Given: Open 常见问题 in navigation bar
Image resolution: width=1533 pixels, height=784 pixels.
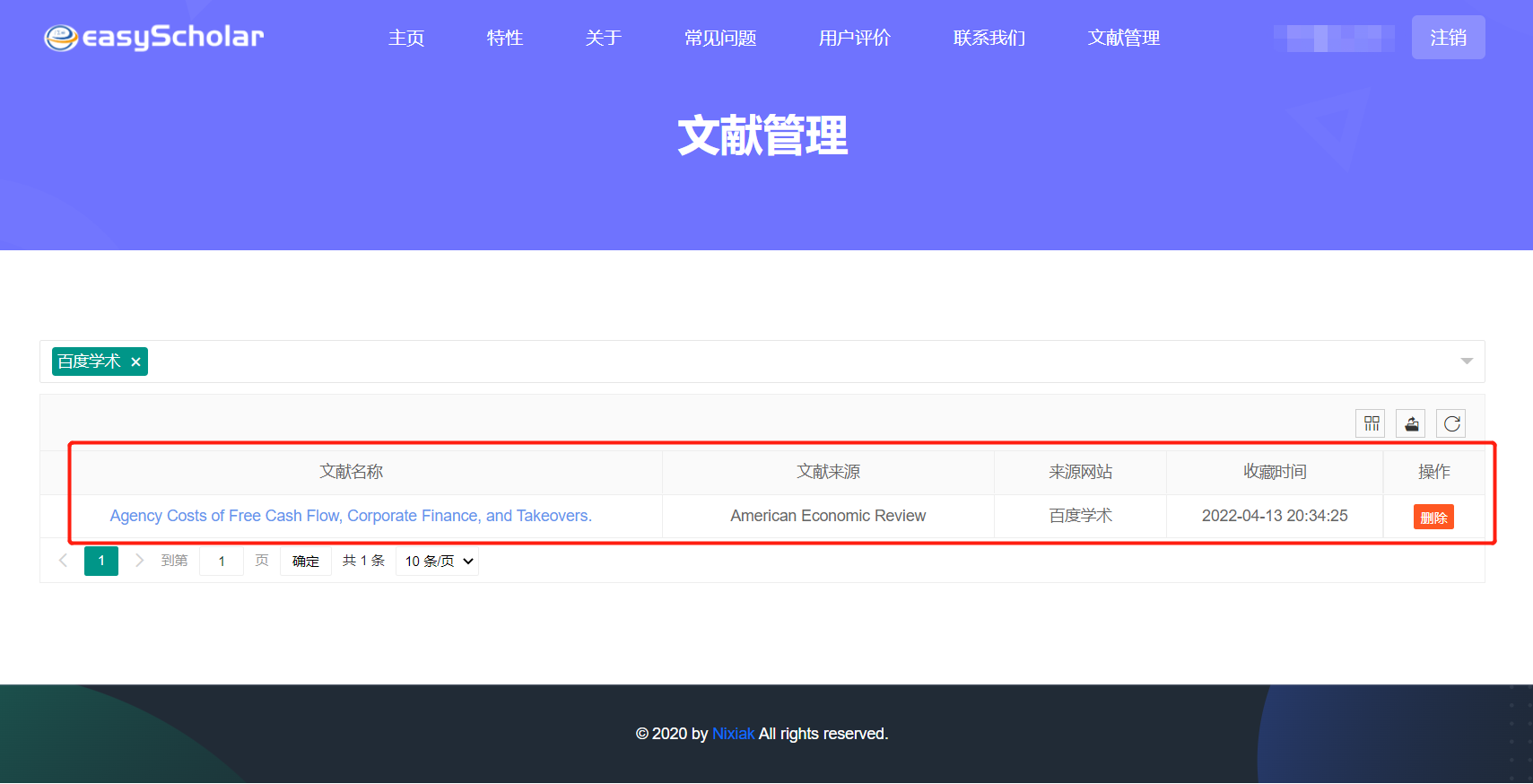Looking at the screenshot, I should pyautogui.click(x=720, y=38).
